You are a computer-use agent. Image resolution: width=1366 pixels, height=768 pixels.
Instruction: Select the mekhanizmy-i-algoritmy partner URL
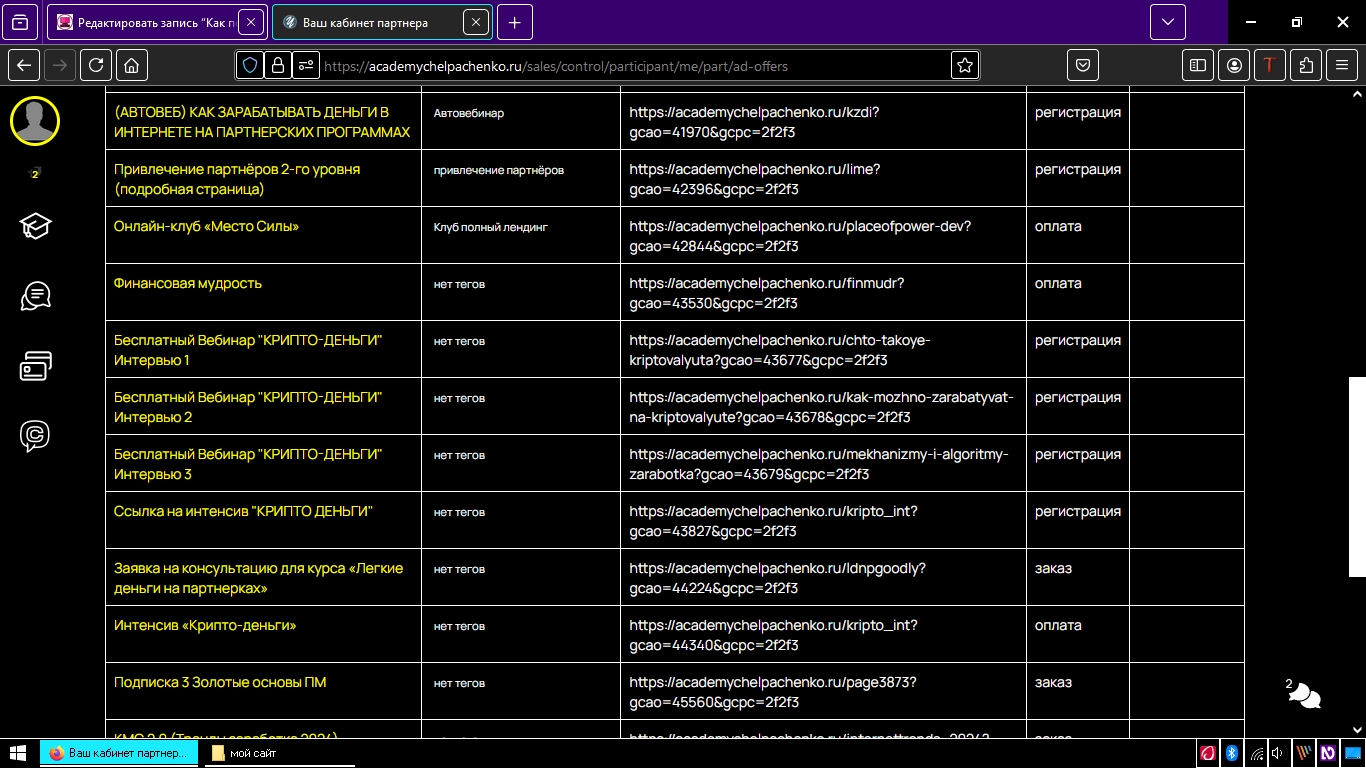pyautogui.click(x=819, y=464)
